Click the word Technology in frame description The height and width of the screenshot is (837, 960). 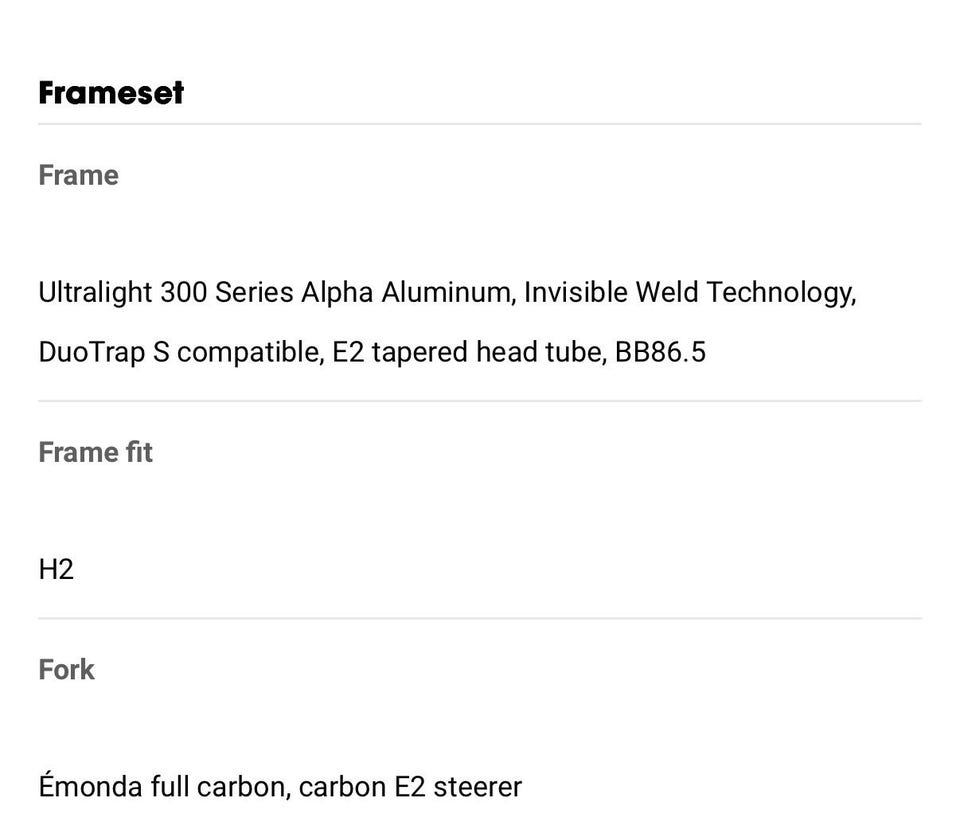click(x=780, y=294)
